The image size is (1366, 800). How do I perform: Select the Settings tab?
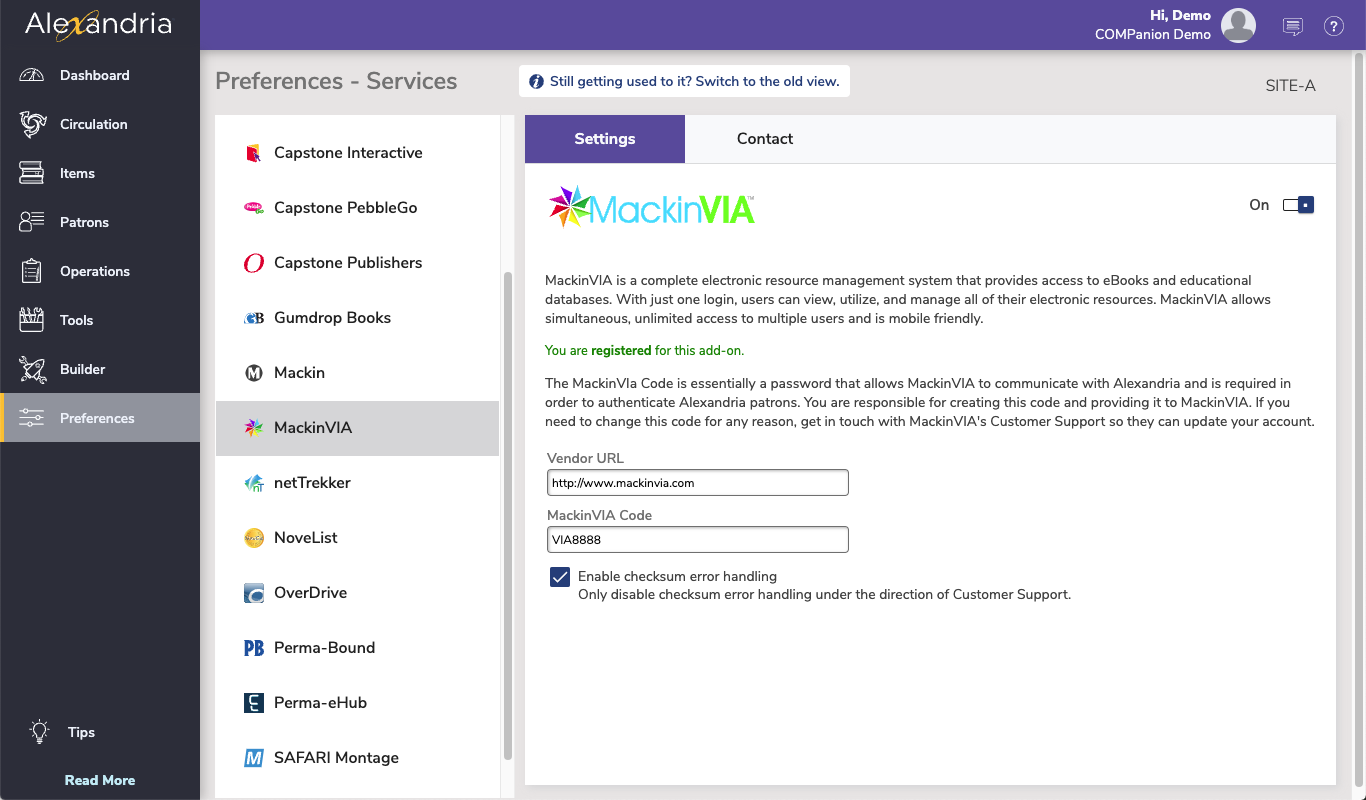(604, 139)
